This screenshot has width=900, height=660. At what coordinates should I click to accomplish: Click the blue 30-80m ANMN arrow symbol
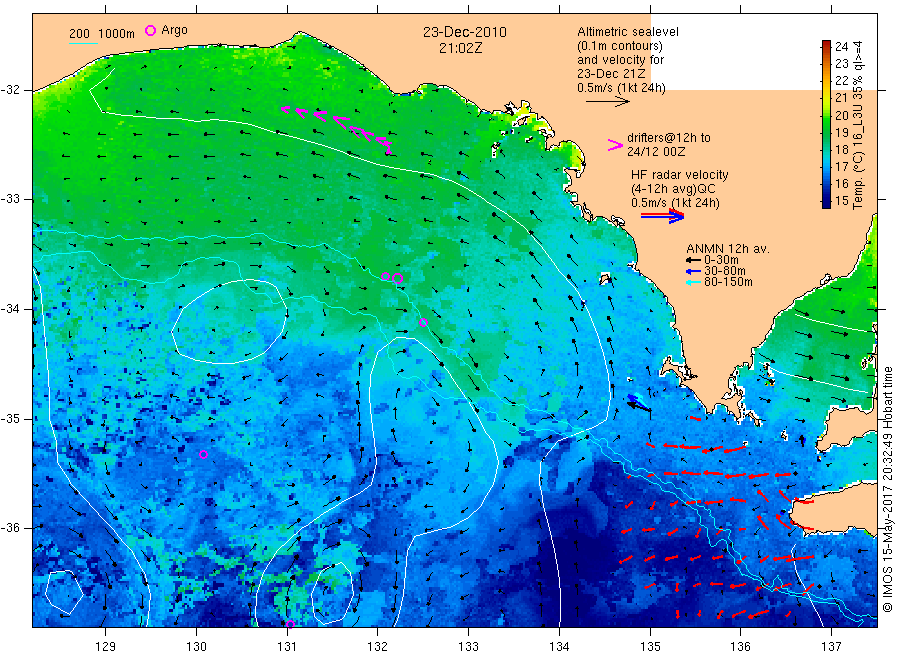click(x=693, y=271)
